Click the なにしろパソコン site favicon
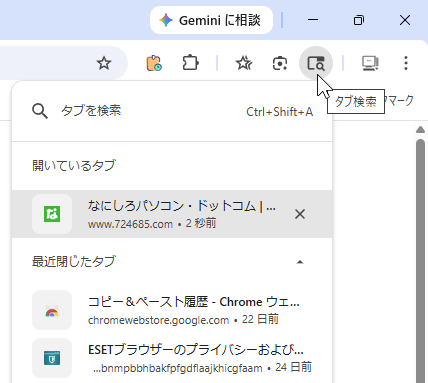The width and height of the screenshot is (428, 383). 52,214
